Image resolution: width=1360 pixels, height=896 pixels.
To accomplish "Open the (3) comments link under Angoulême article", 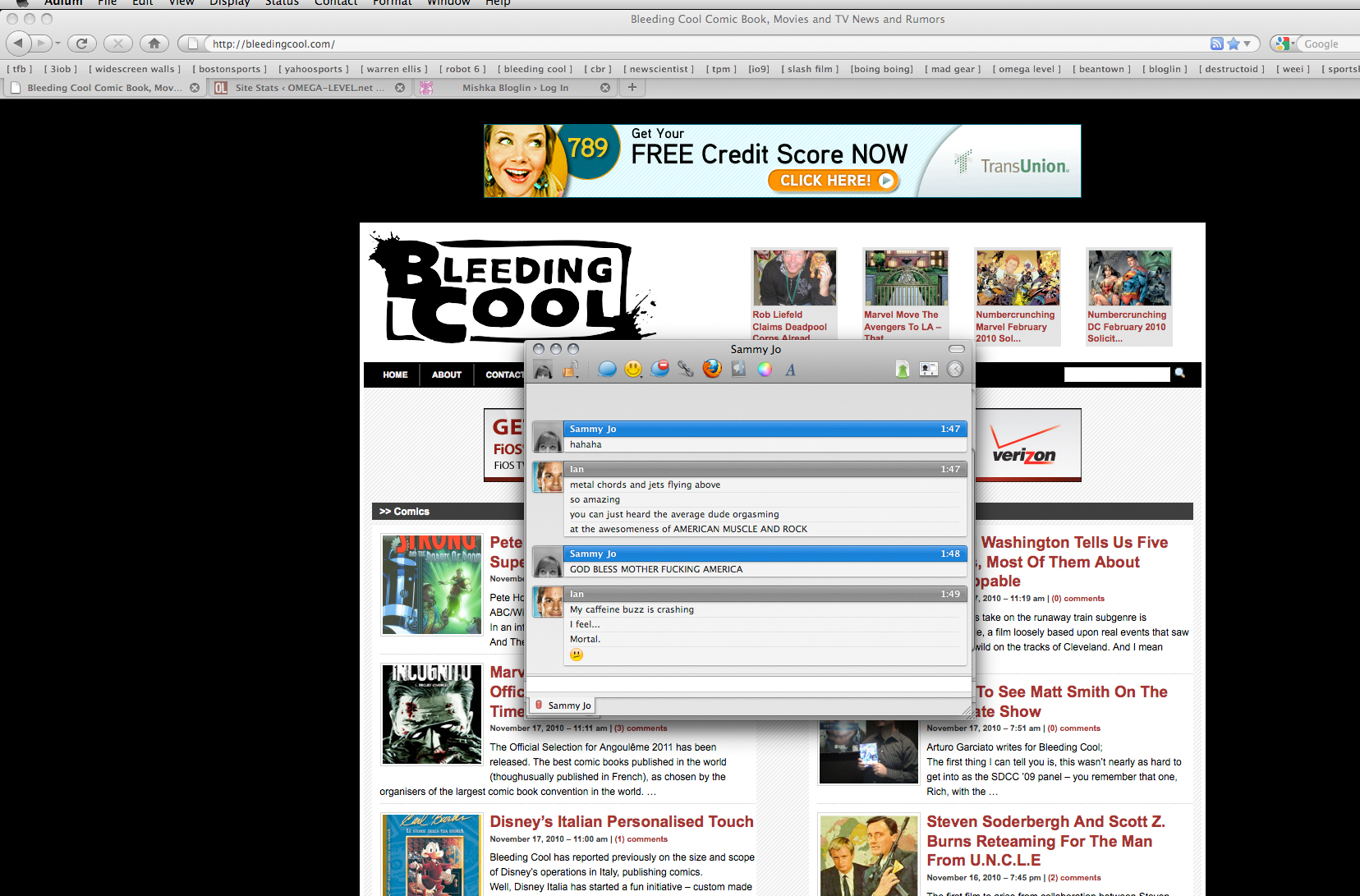I will [641, 728].
